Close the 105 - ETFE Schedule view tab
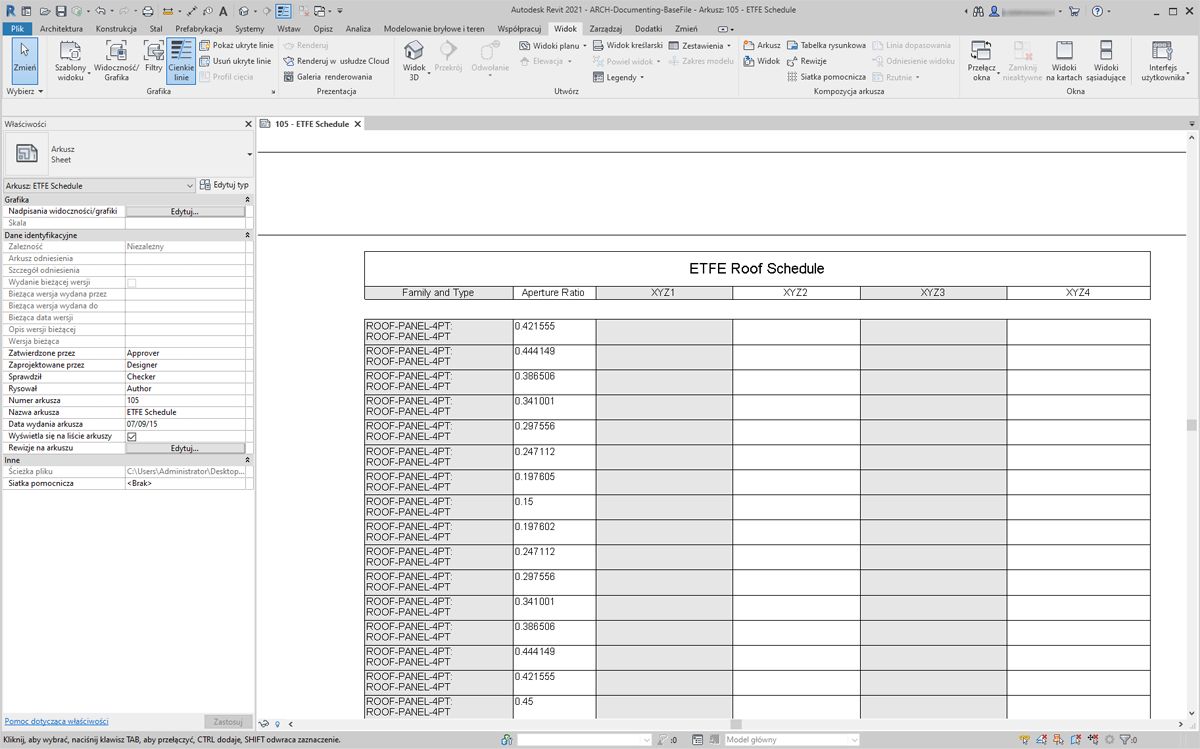Viewport: 1200px width, 749px height. [x=358, y=124]
